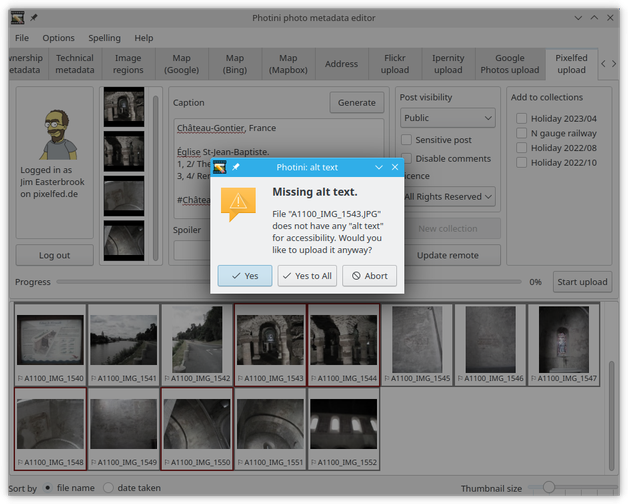Click the upload Progress bar
The image size is (628, 504).
(289, 282)
